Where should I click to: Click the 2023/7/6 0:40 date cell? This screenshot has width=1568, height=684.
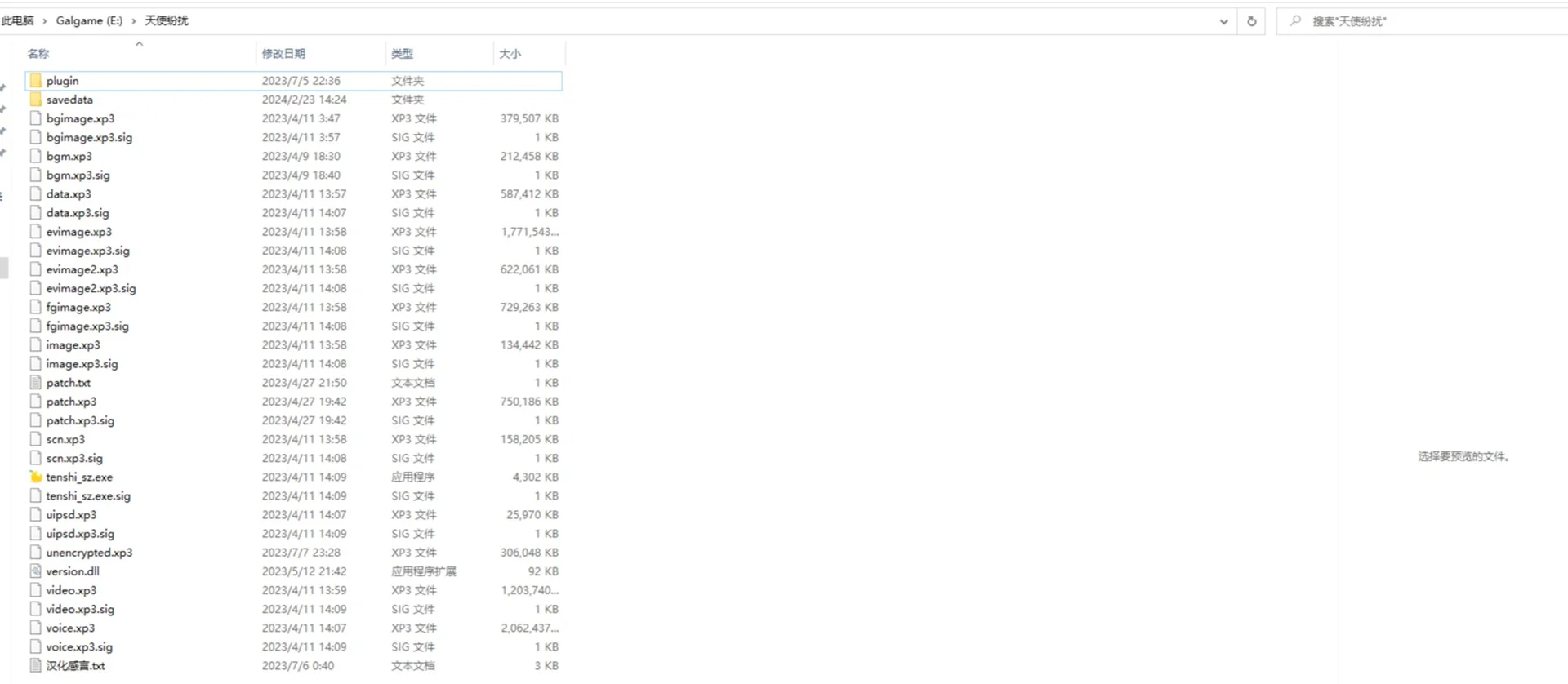[297, 665]
